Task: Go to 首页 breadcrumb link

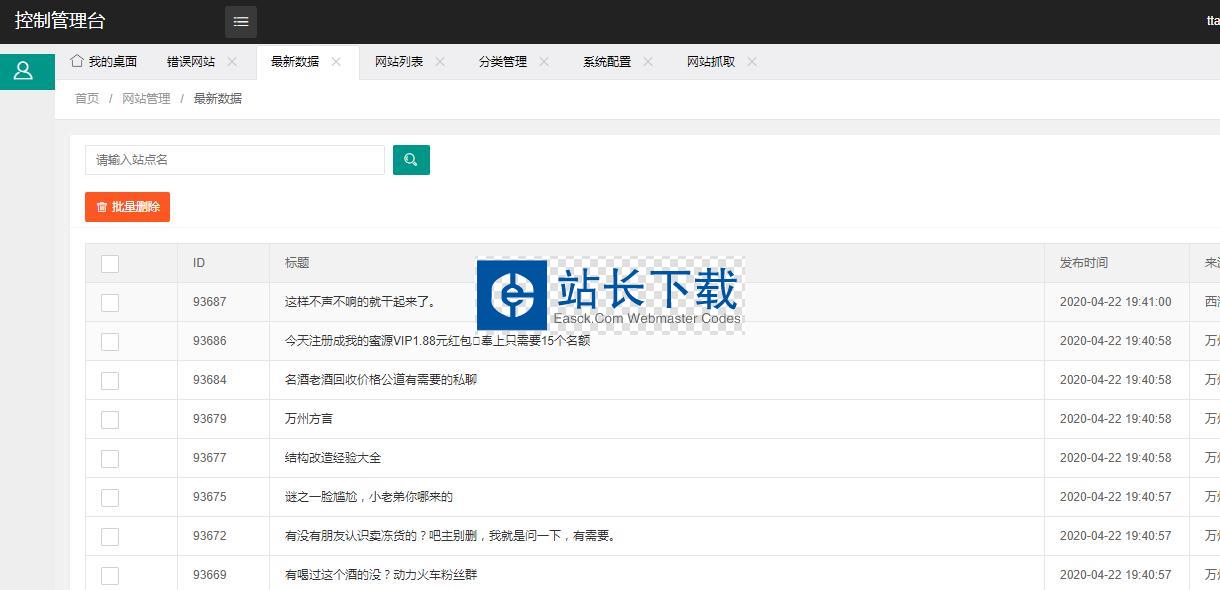Action: point(87,99)
